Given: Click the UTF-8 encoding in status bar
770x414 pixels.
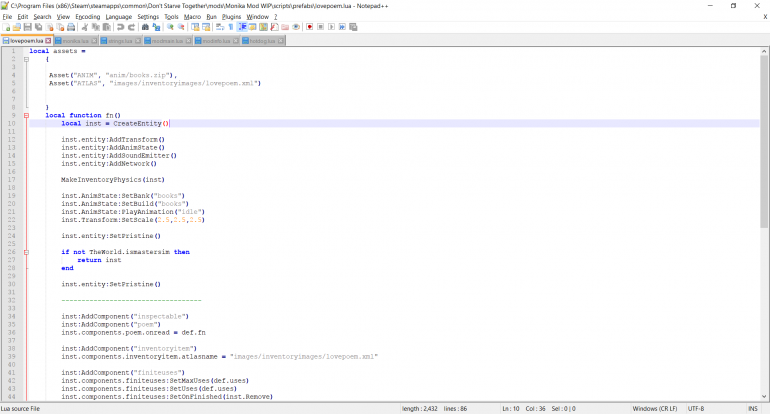Looking at the screenshot, I should (x=696, y=408).
